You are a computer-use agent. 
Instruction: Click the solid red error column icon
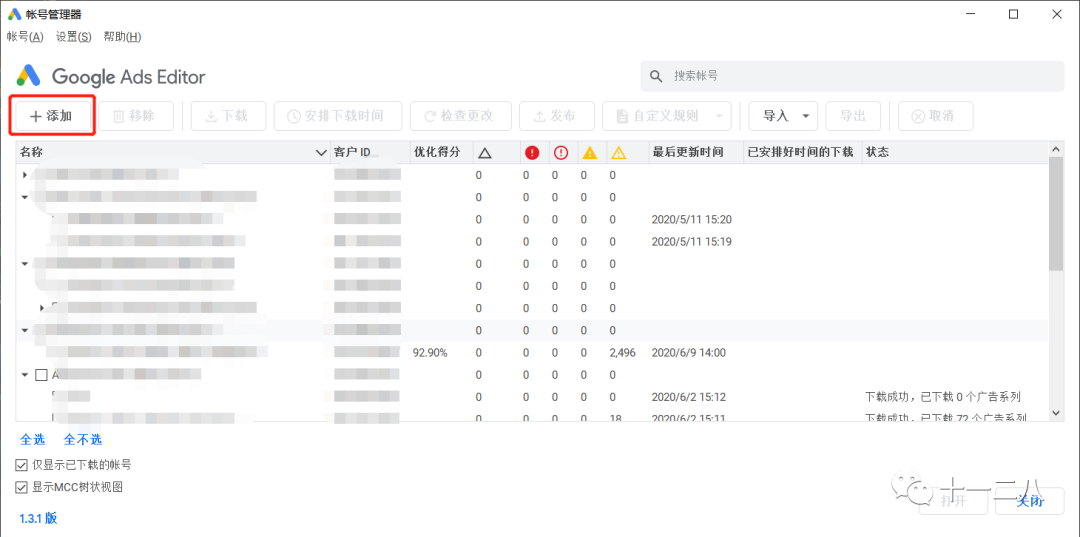tap(532, 153)
